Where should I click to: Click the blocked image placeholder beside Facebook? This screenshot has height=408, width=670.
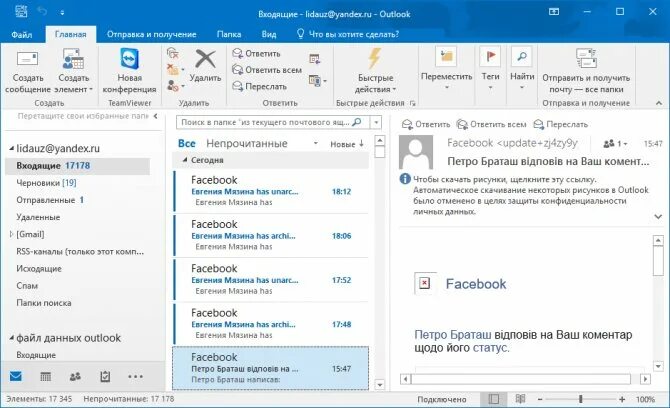[x=425, y=283]
